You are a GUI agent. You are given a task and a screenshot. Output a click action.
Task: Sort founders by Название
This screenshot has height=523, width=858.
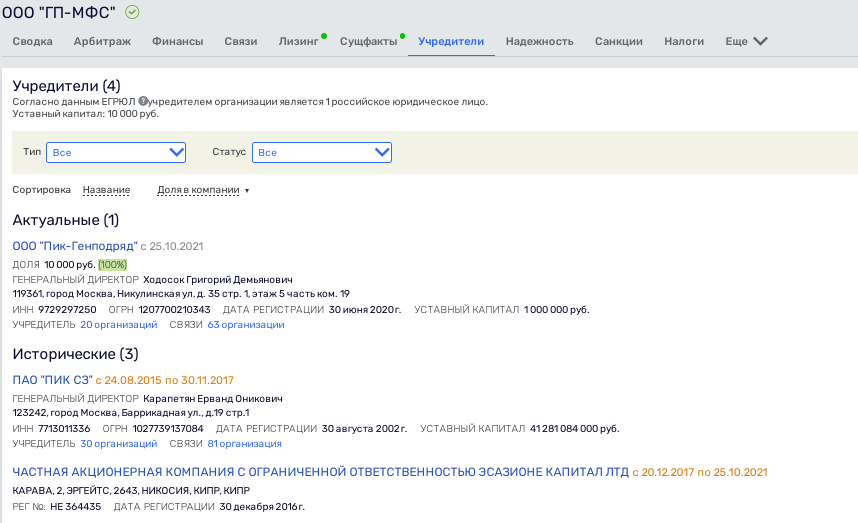click(106, 190)
